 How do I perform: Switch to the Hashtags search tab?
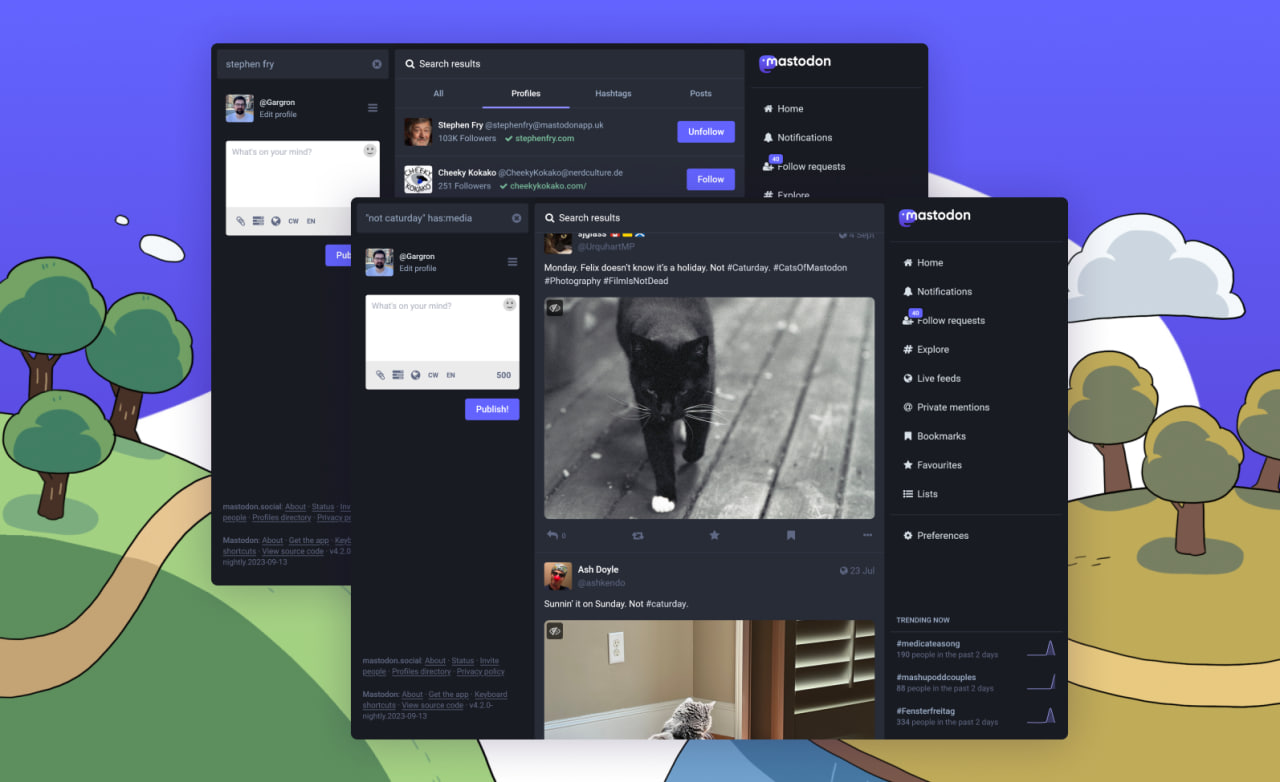[613, 93]
